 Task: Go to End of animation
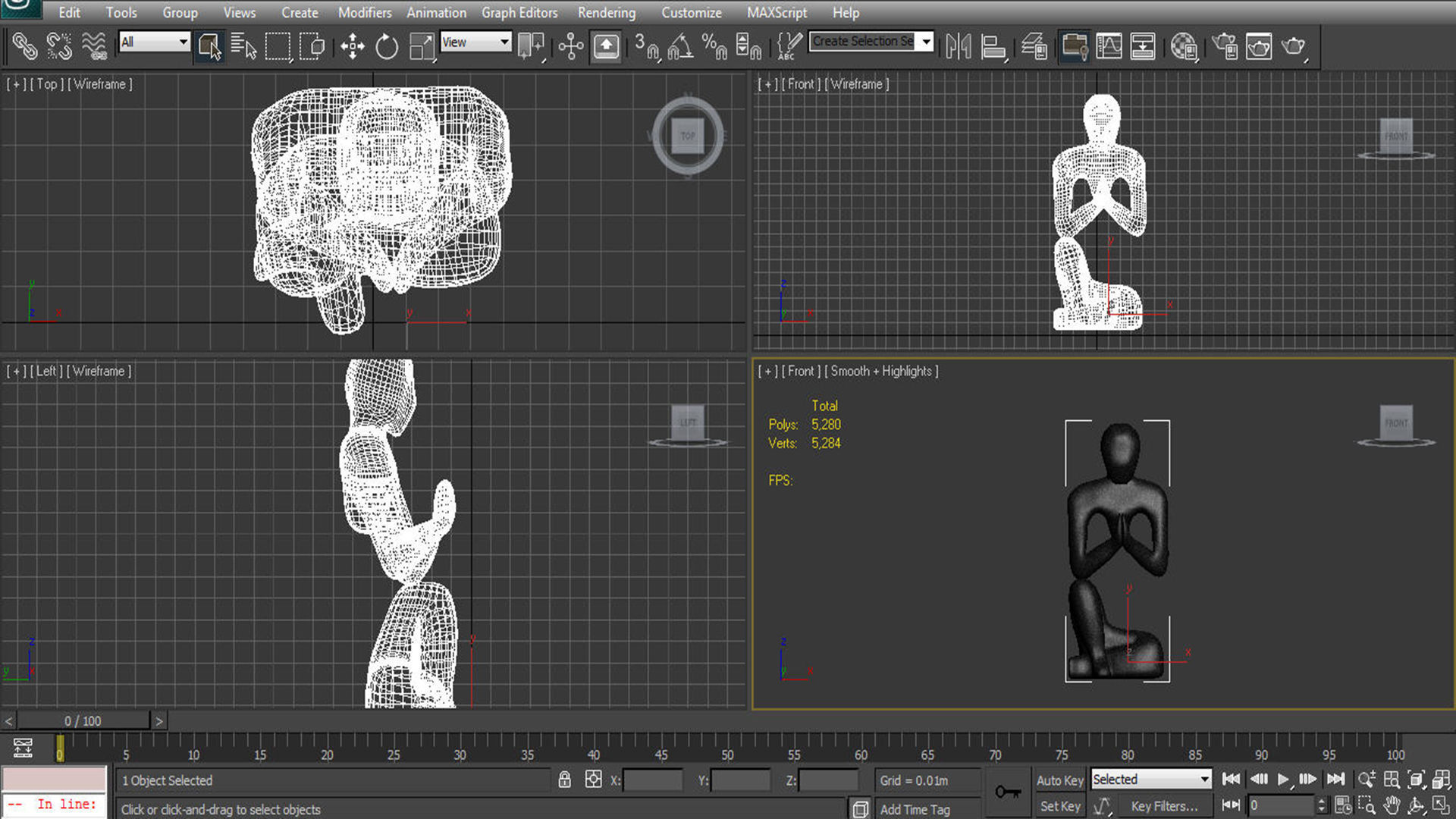tap(1335, 779)
